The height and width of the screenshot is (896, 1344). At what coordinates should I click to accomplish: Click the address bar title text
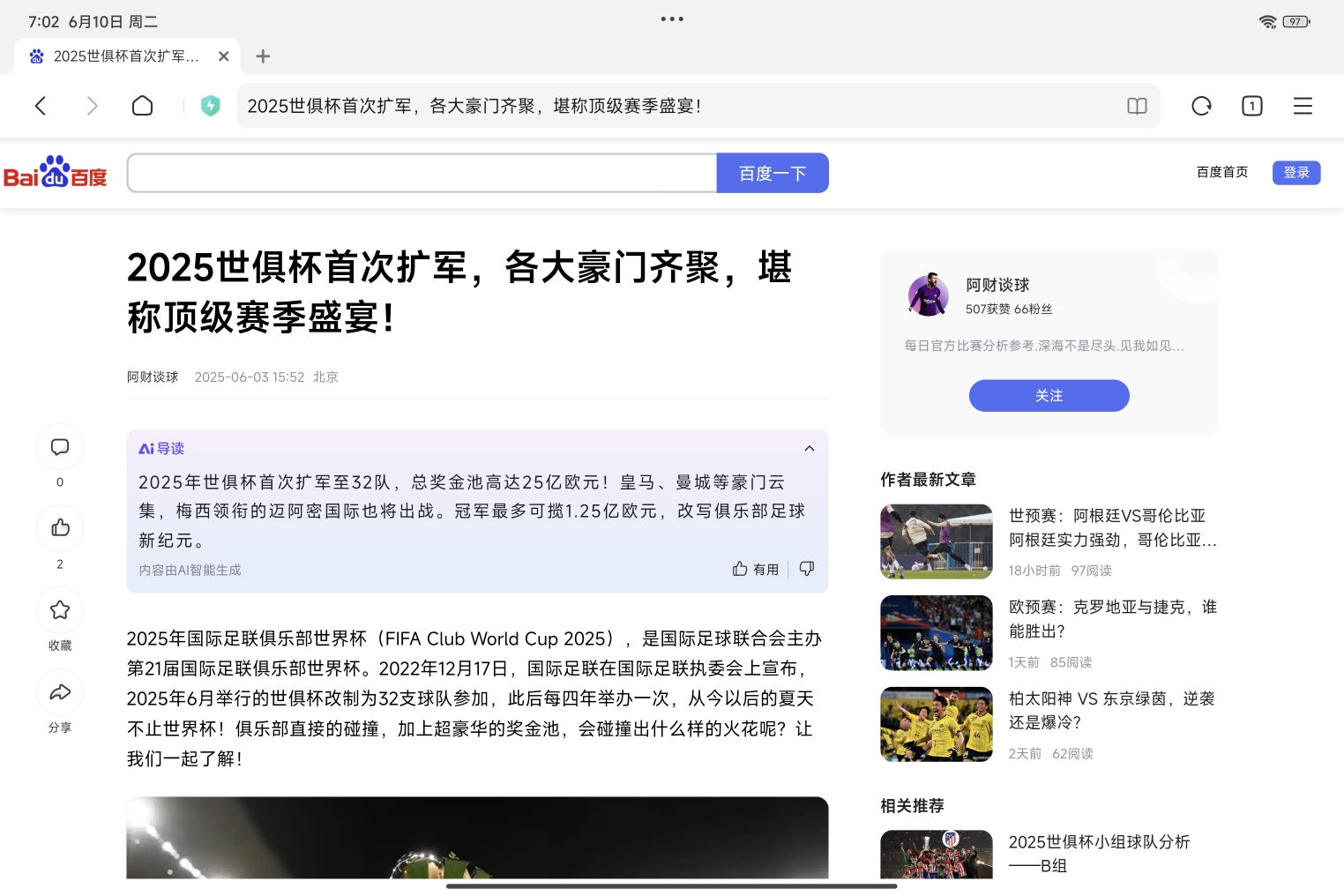click(474, 106)
